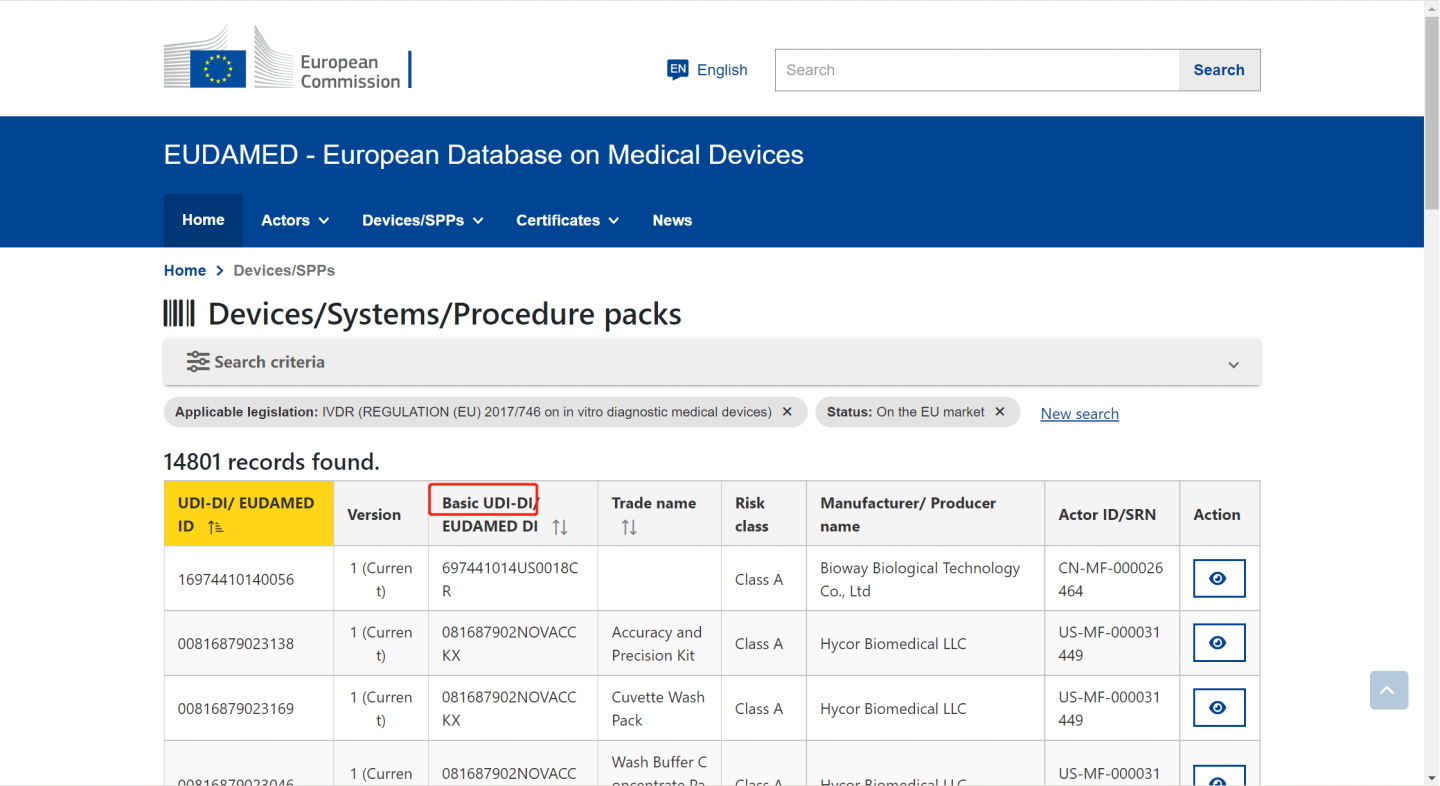This screenshot has width=1440, height=786.
Task: Click the scrollbar up arrow
Action: click(1432, 8)
